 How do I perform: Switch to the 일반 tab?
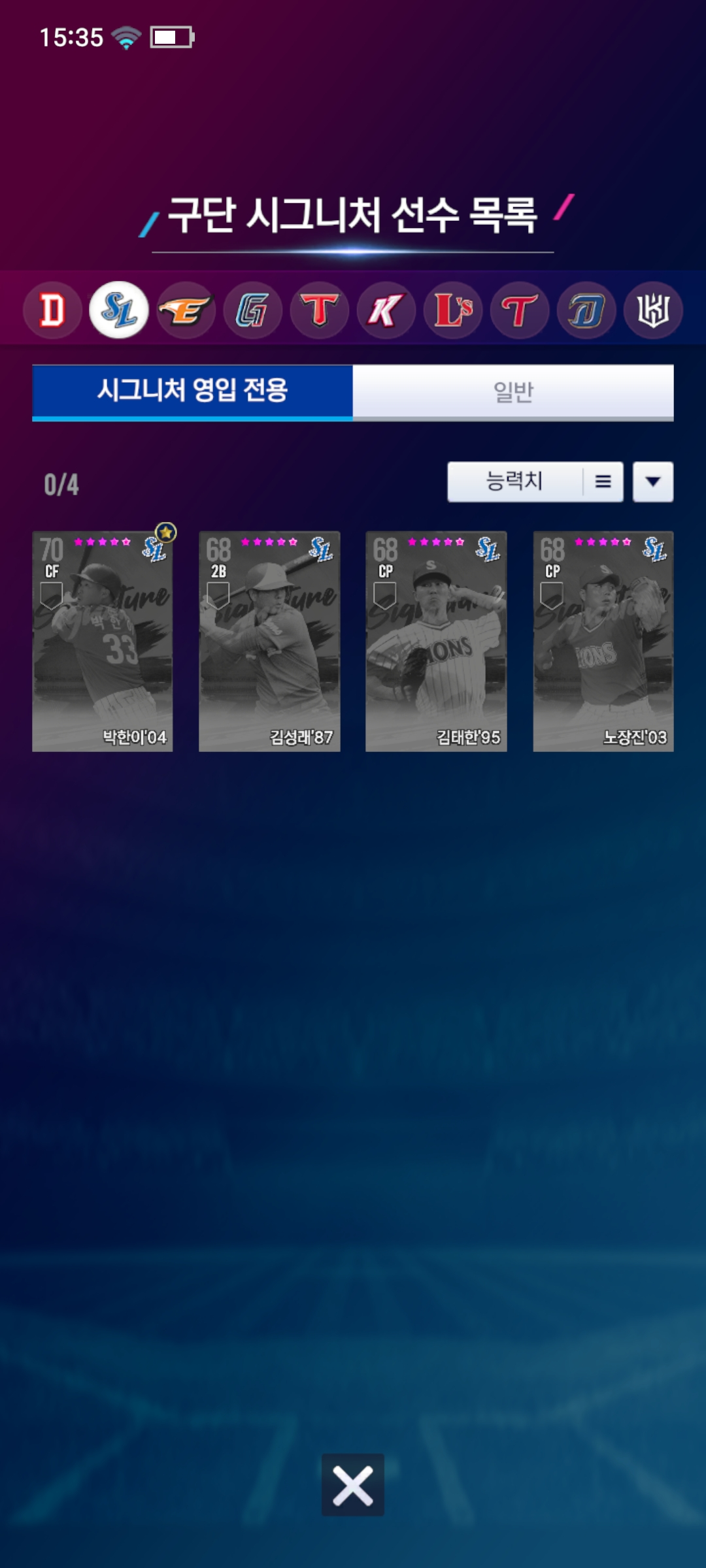(x=513, y=392)
